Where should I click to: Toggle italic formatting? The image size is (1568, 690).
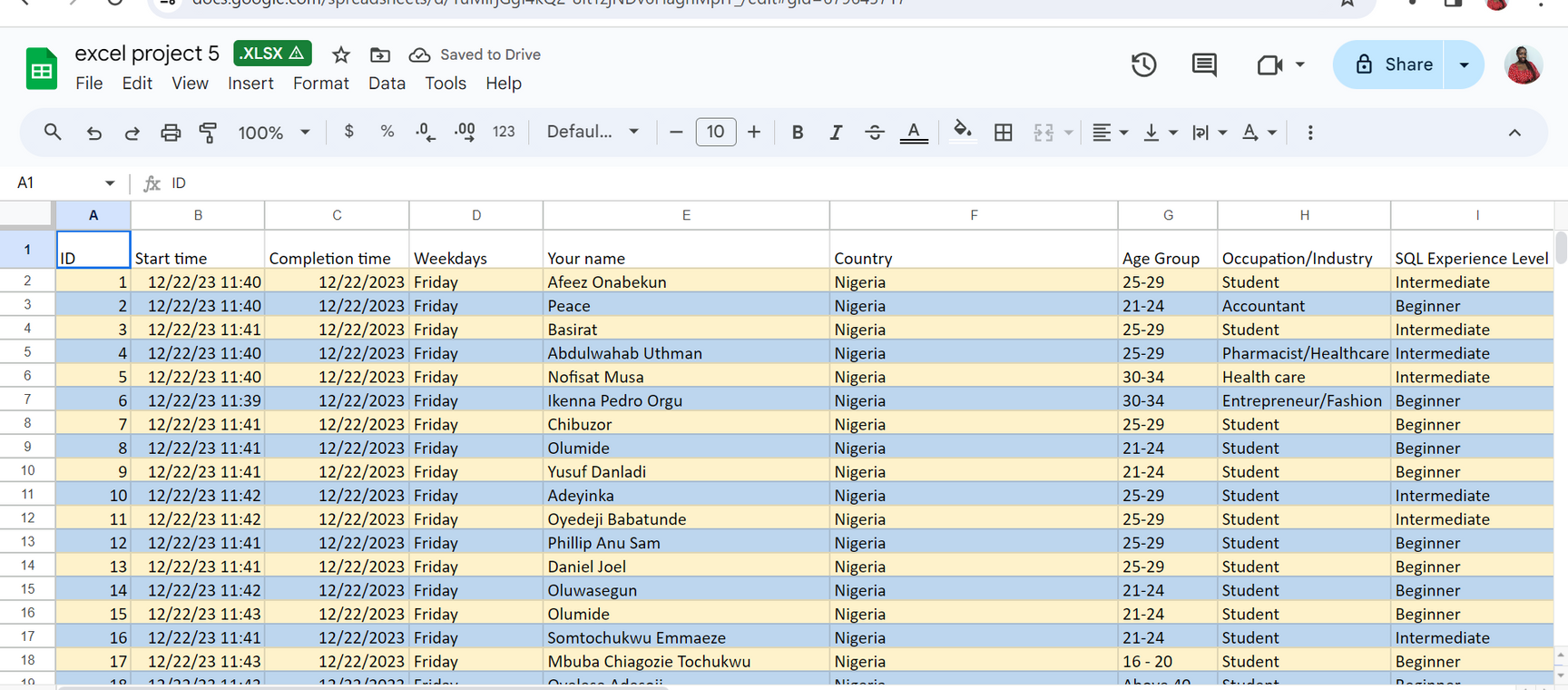pyautogui.click(x=835, y=133)
